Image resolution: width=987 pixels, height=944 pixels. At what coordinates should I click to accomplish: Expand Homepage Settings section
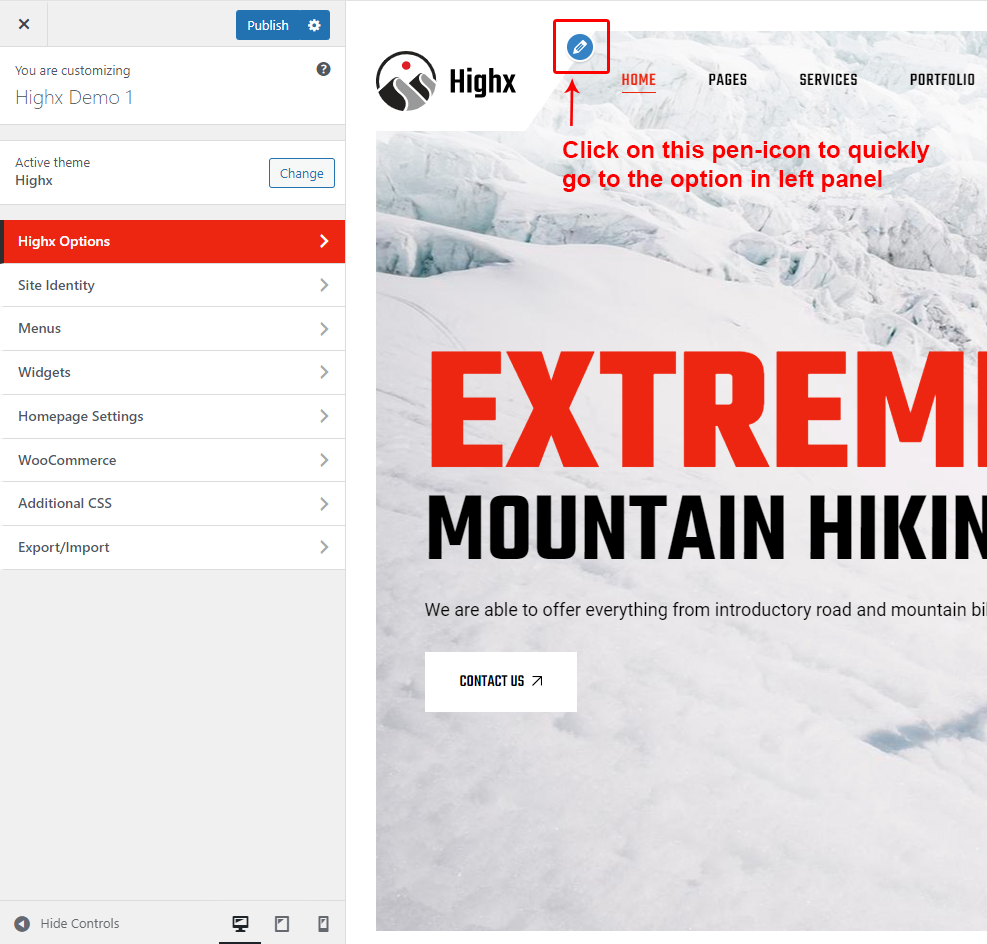(173, 416)
